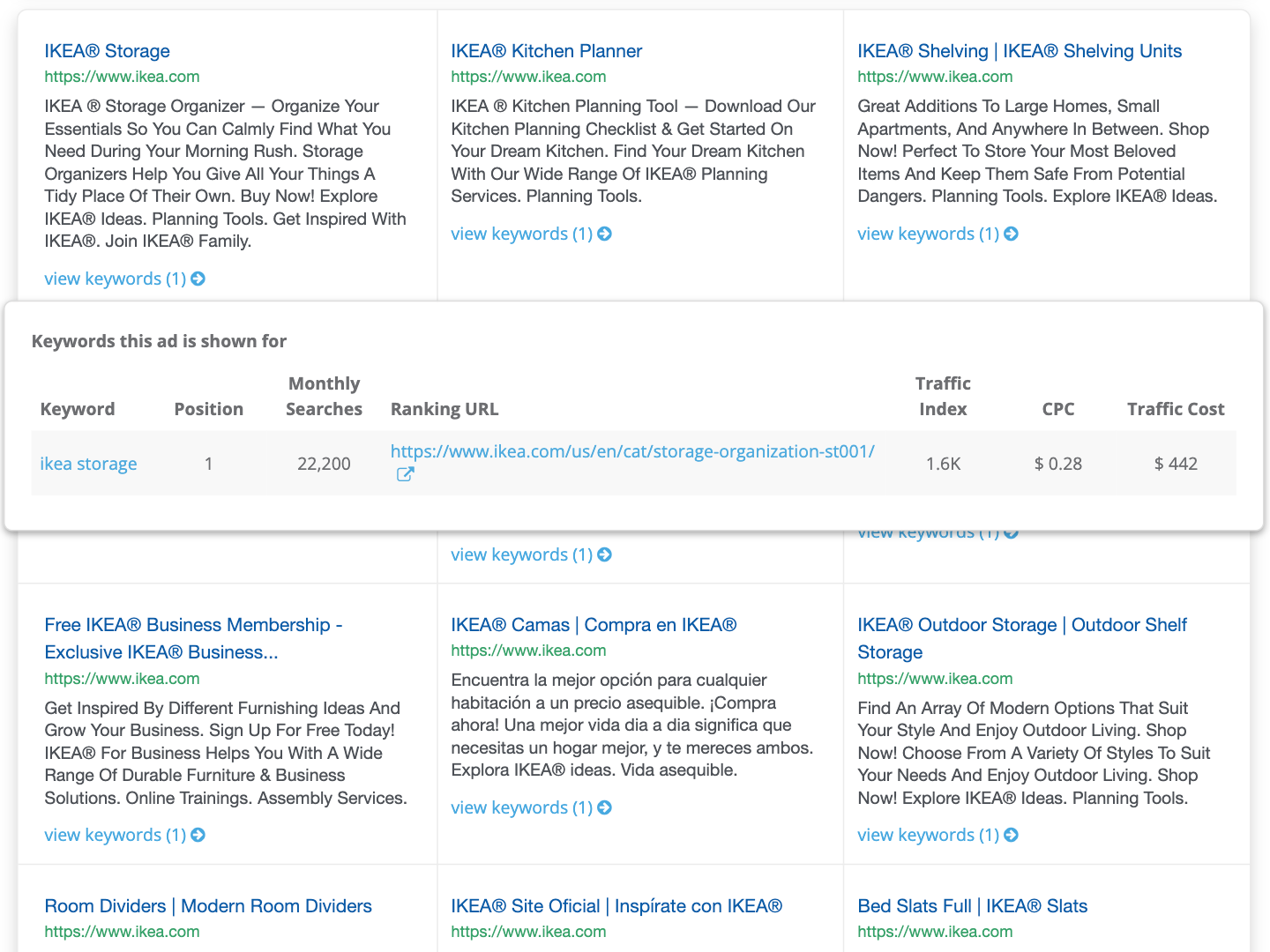The width and height of the screenshot is (1270, 952).
Task: Open Room Dividers | Modern Room Dividers title
Action: [208, 906]
